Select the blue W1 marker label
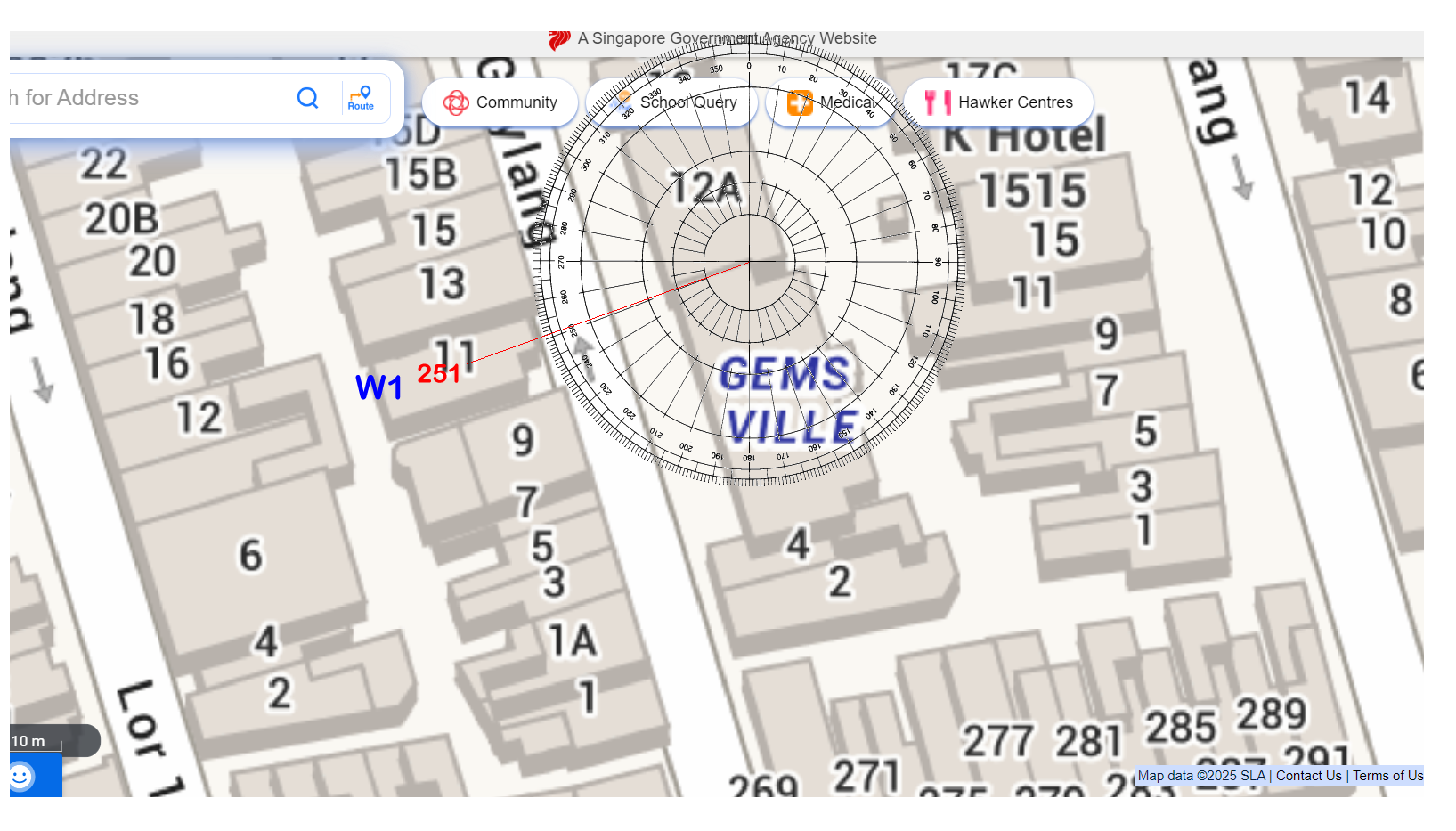Image resolution: width=1456 pixels, height=831 pixels. click(x=378, y=387)
